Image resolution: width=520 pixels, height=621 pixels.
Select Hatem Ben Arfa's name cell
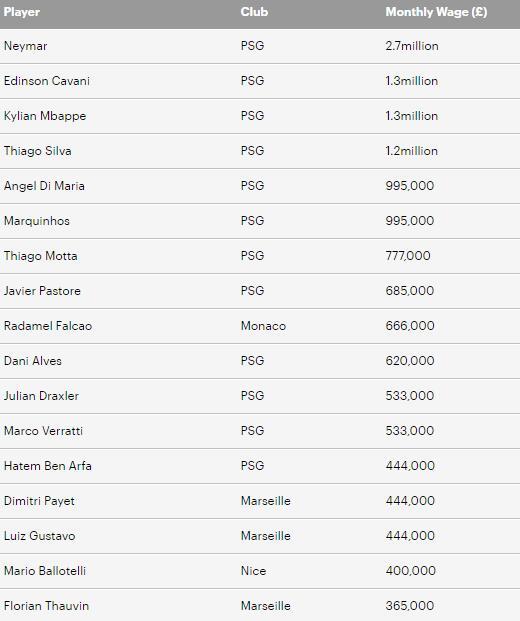coord(48,466)
